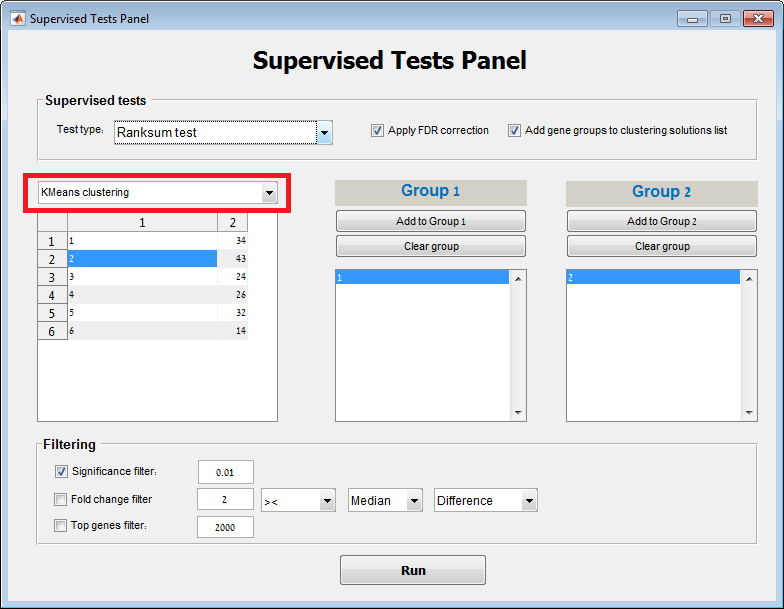Viewport: 784px width, 609px height.
Task: Select cluster row 4 in the table
Action: coord(142,295)
